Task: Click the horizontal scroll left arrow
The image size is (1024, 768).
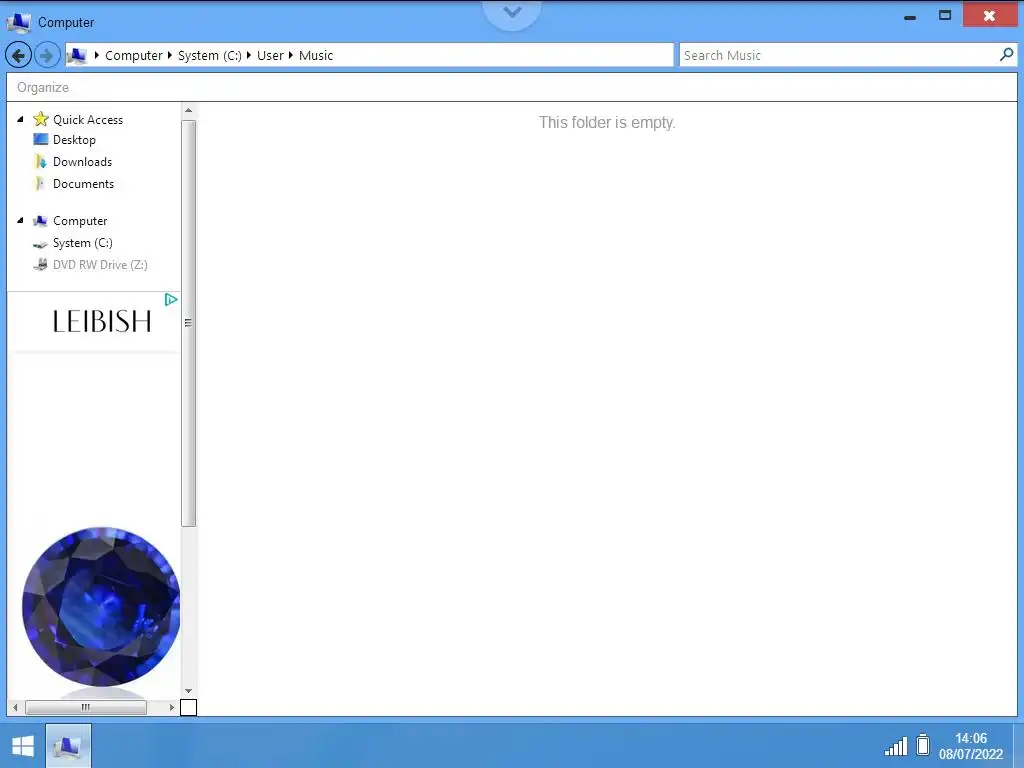Action: [15, 707]
